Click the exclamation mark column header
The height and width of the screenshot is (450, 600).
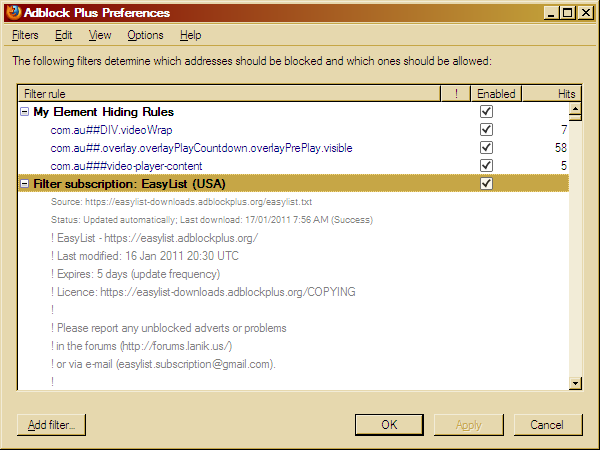pos(456,94)
